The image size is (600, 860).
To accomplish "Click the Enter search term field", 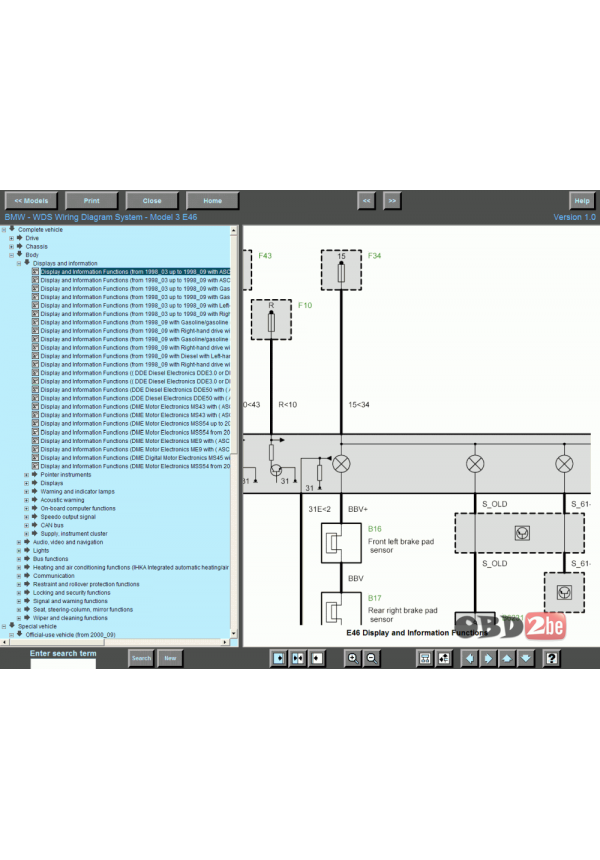I will pos(63,664).
